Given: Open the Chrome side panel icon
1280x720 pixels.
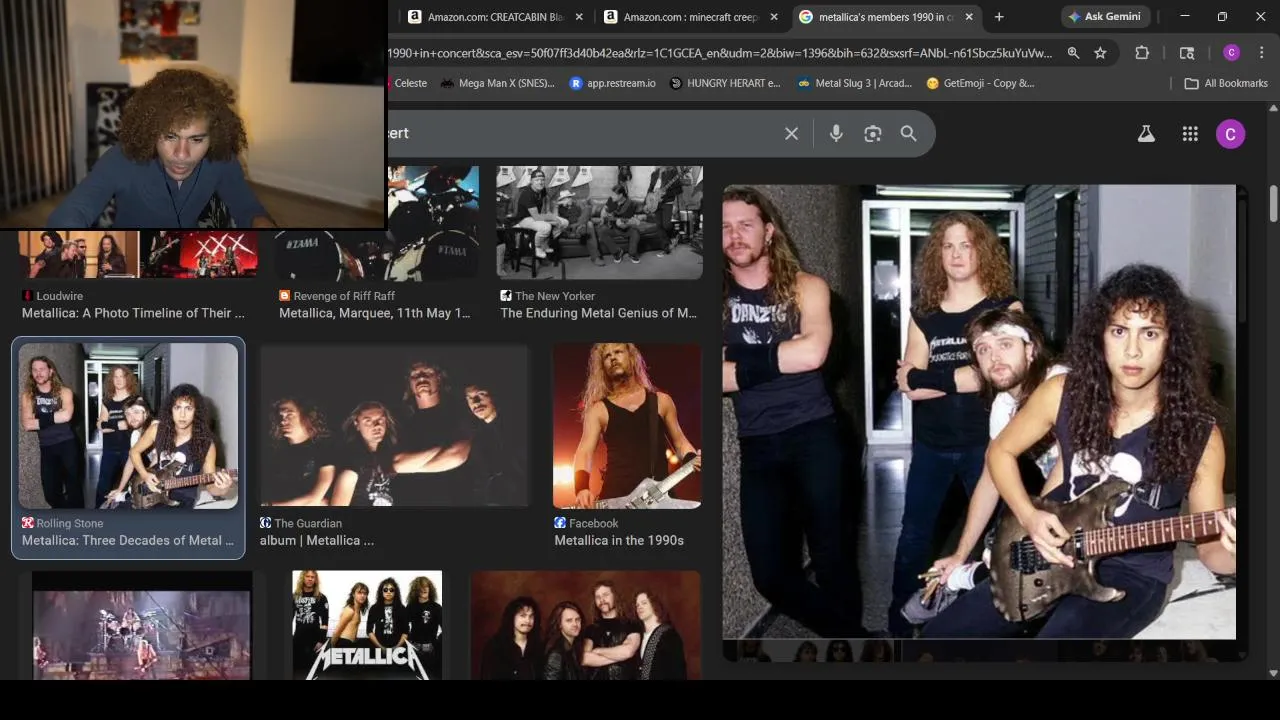Looking at the screenshot, I should click(x=1187, y=53).
